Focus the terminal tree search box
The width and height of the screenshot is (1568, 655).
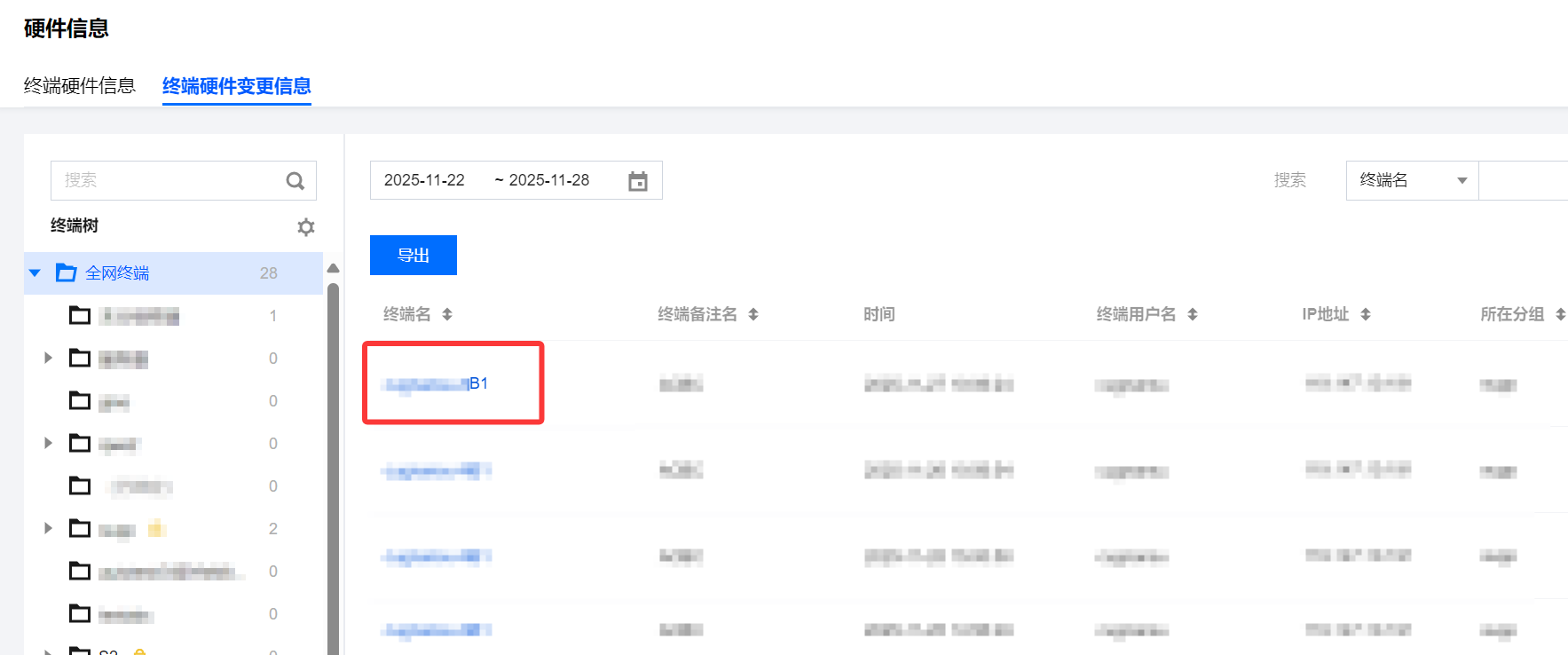pos(184,180)
